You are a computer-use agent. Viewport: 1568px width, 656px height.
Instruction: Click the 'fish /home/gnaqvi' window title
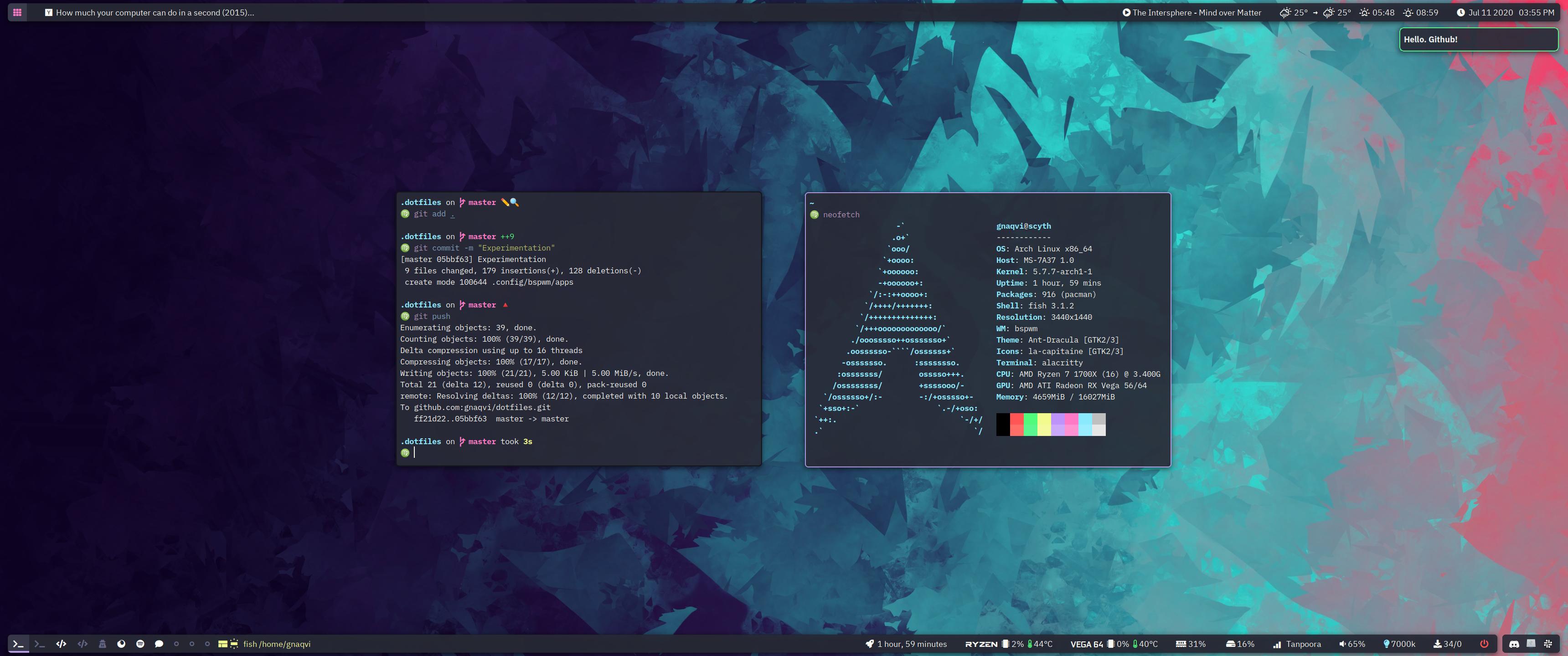coord(277,644)
